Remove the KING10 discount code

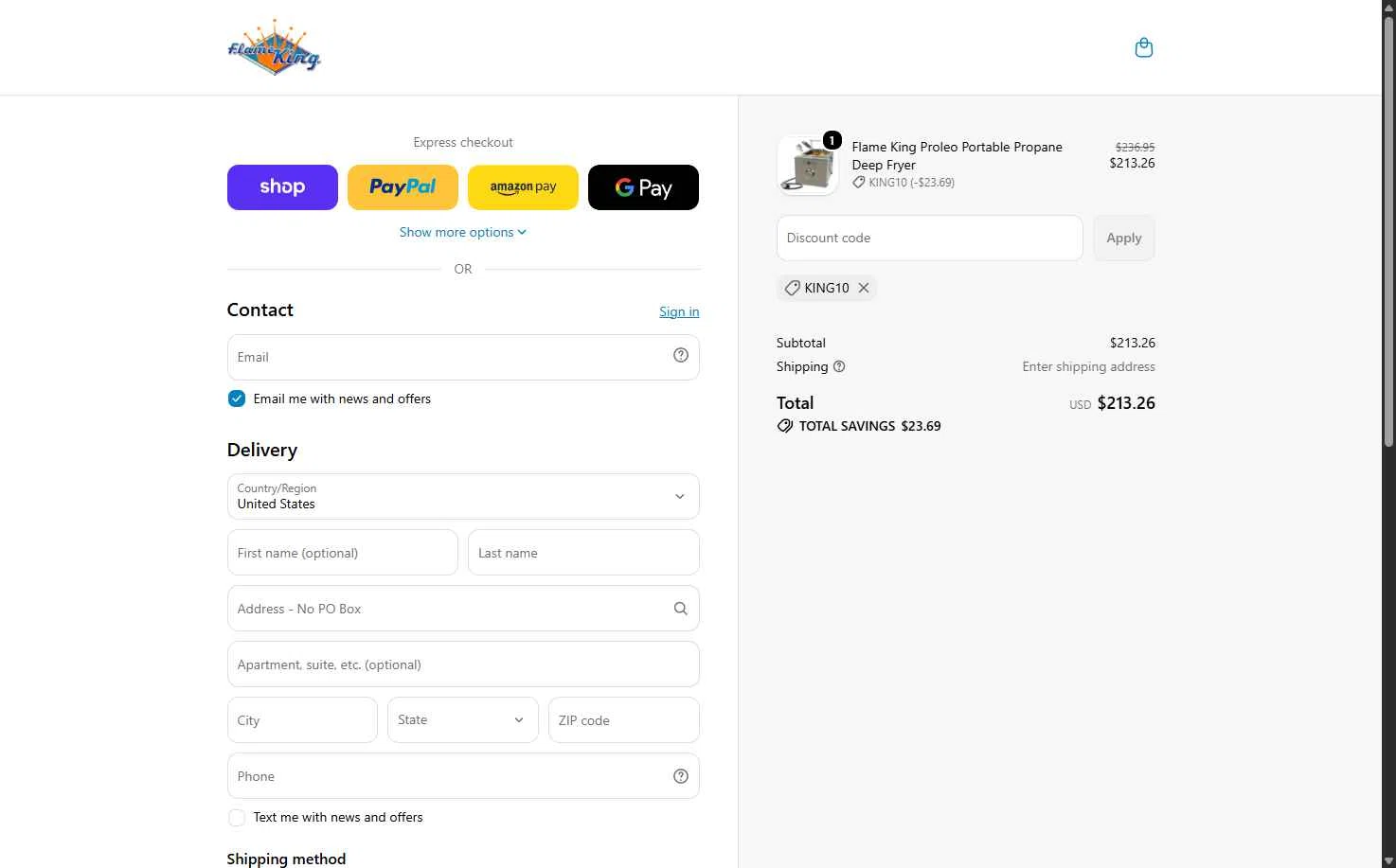point(864,288)
